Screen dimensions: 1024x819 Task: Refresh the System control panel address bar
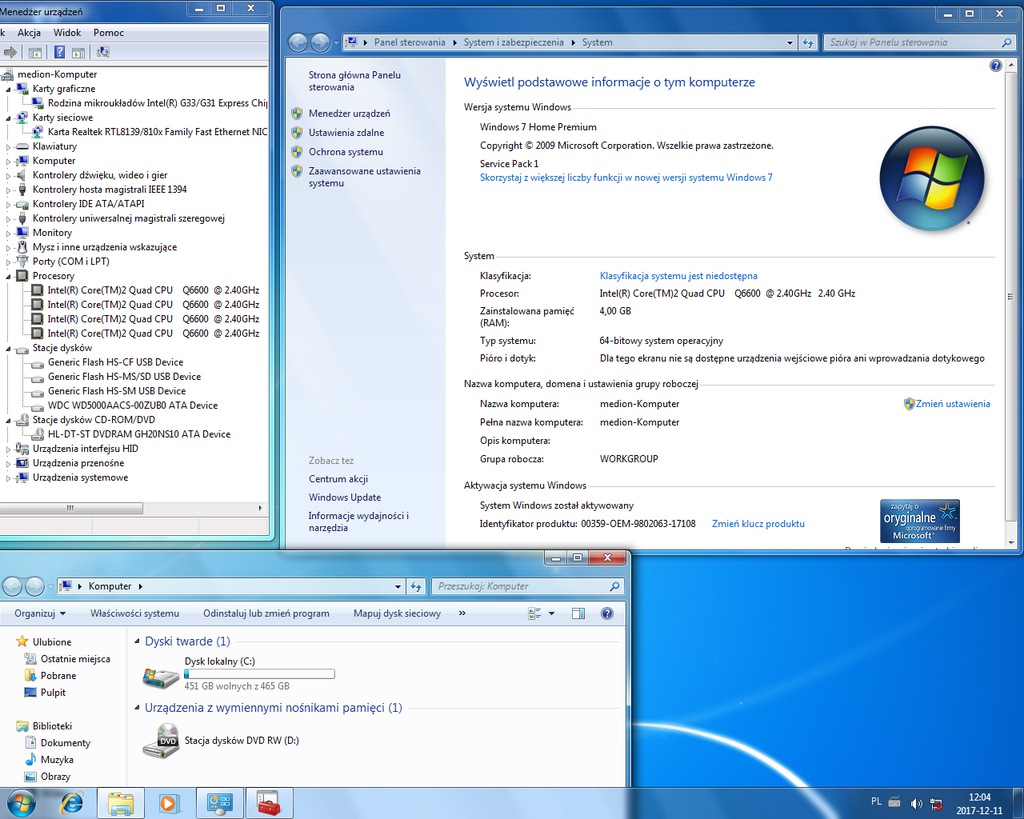click(x=808, y=42)
